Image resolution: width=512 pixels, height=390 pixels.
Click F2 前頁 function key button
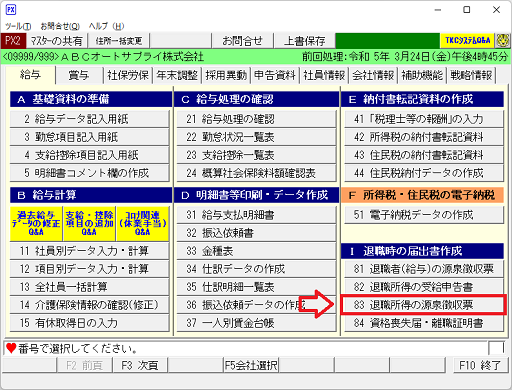point(84,366)
